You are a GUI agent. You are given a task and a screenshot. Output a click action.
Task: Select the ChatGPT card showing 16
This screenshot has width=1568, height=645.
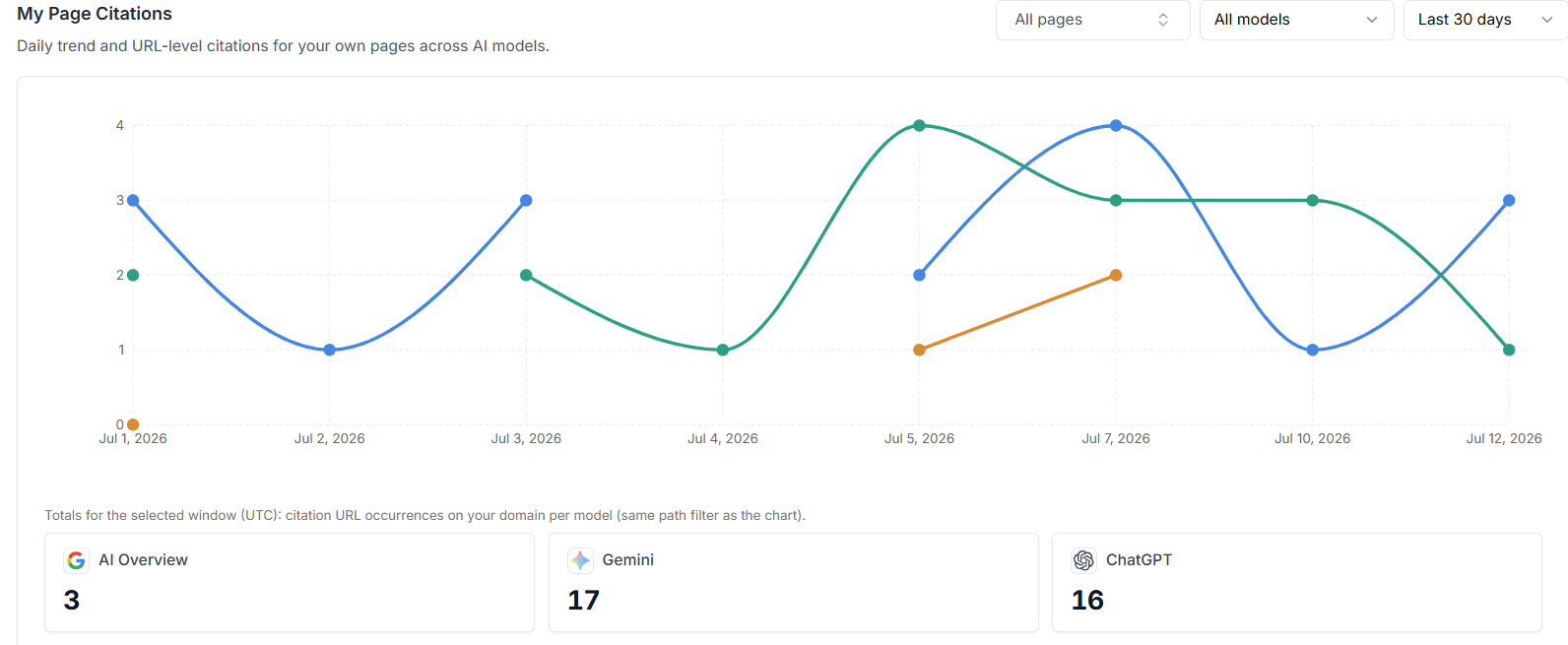coord(1297,582)
